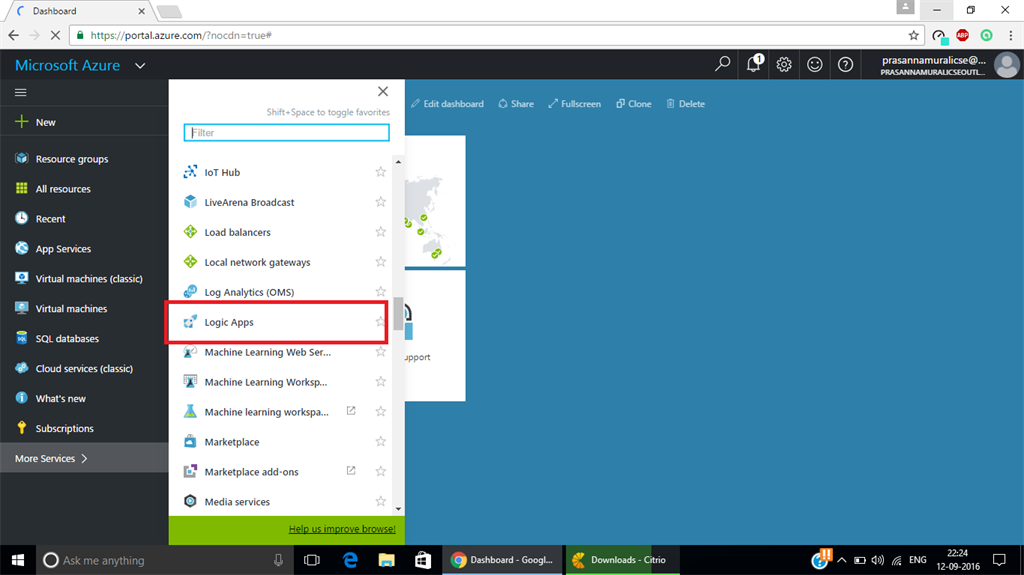Image resolution: width=1024 pixels, height=575 pixels.
Task: Open the notifications bell
Action: (x=754, y=63)
